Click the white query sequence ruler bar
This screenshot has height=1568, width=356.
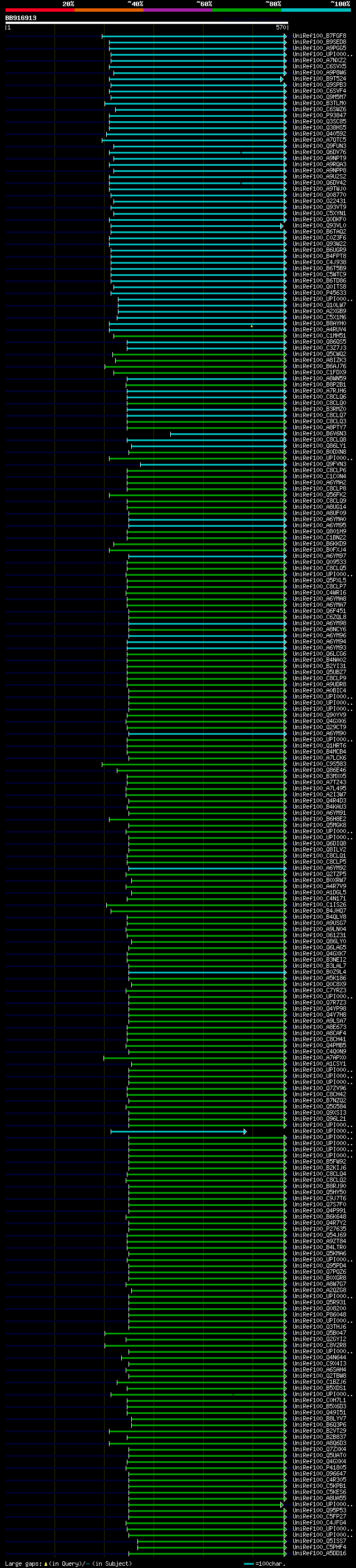[147, 23]
